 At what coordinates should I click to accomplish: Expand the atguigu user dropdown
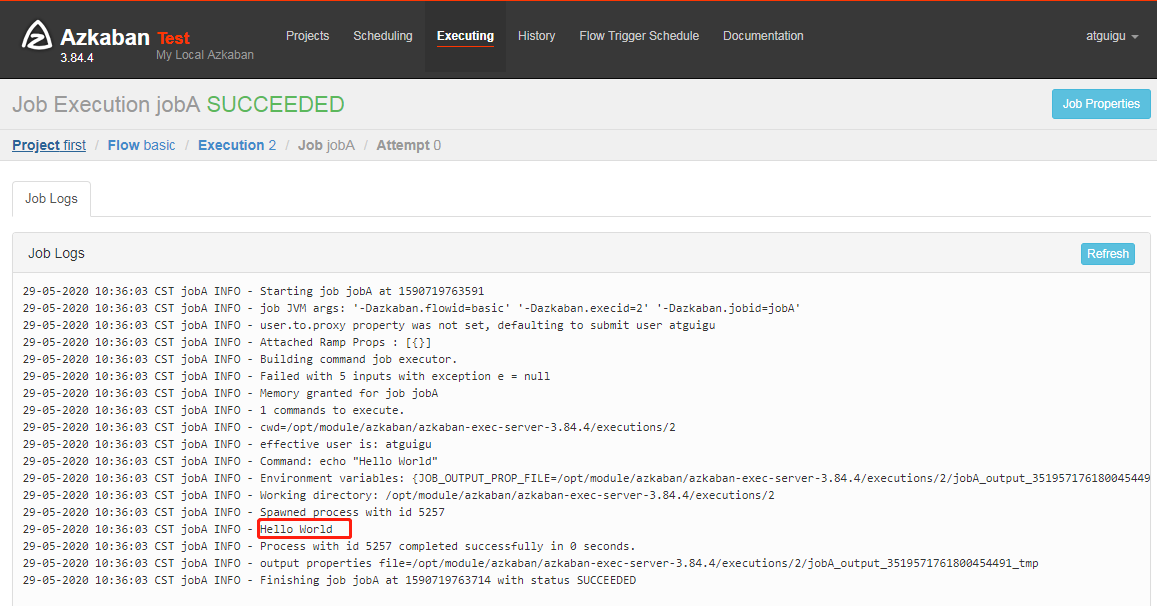click(1112, 35)
